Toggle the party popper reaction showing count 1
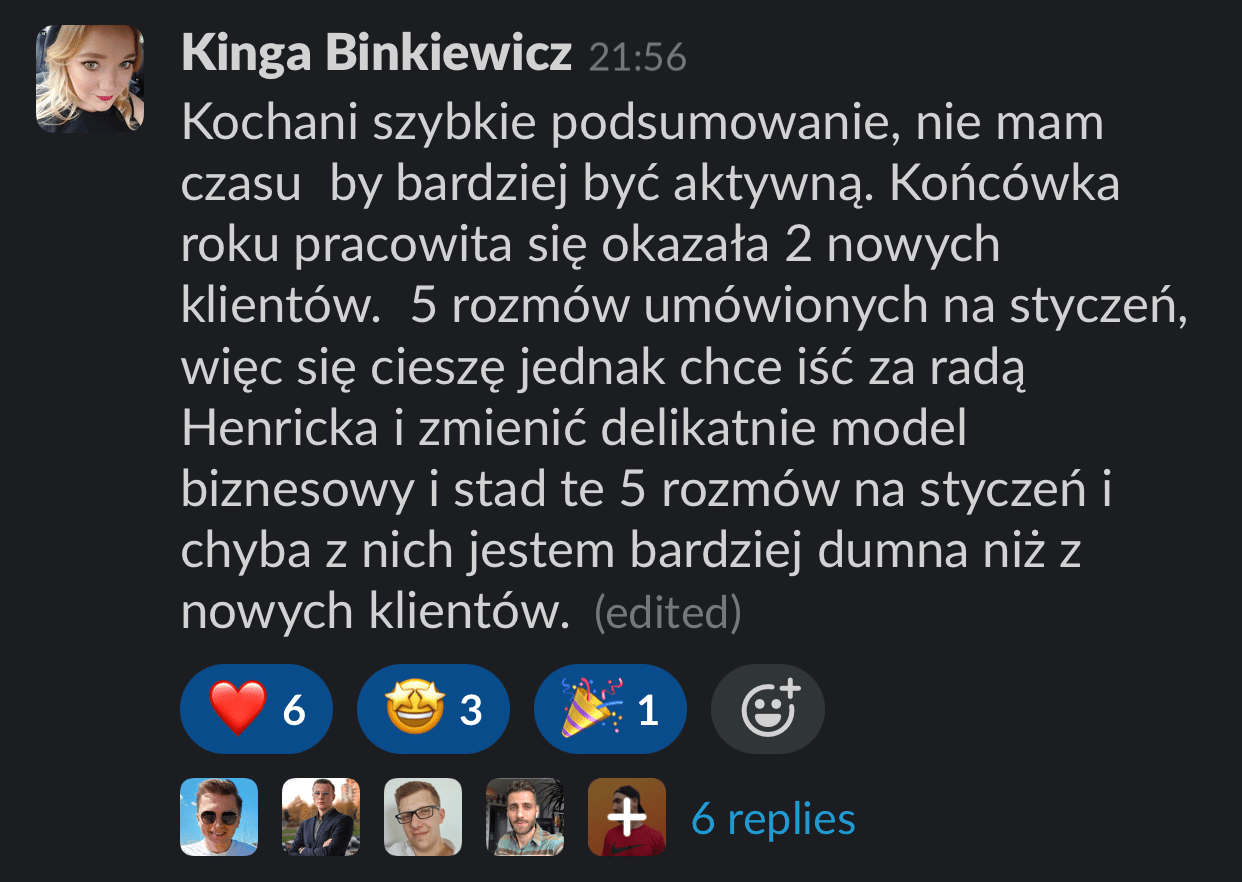Screen dimensions: 1242x882 611,709
